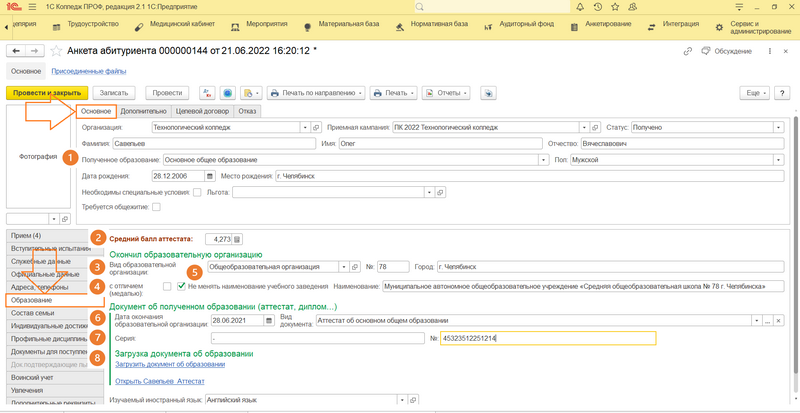Toggle the Необходимы специальные условия checkbox
Screen dimensions: 800x413
197,192
